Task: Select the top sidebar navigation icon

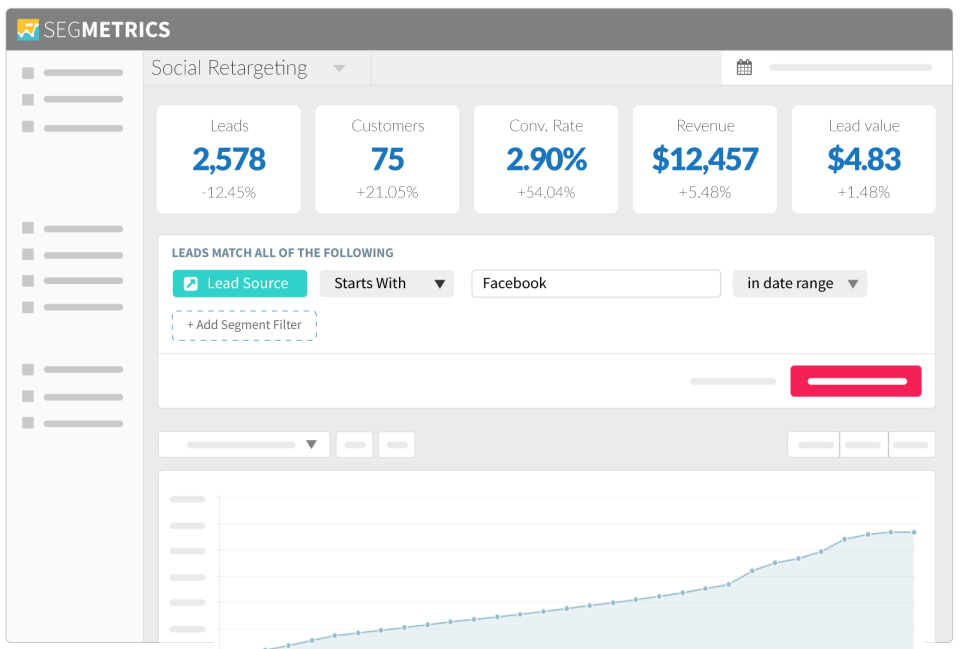Action: click(x=29, y=72)
